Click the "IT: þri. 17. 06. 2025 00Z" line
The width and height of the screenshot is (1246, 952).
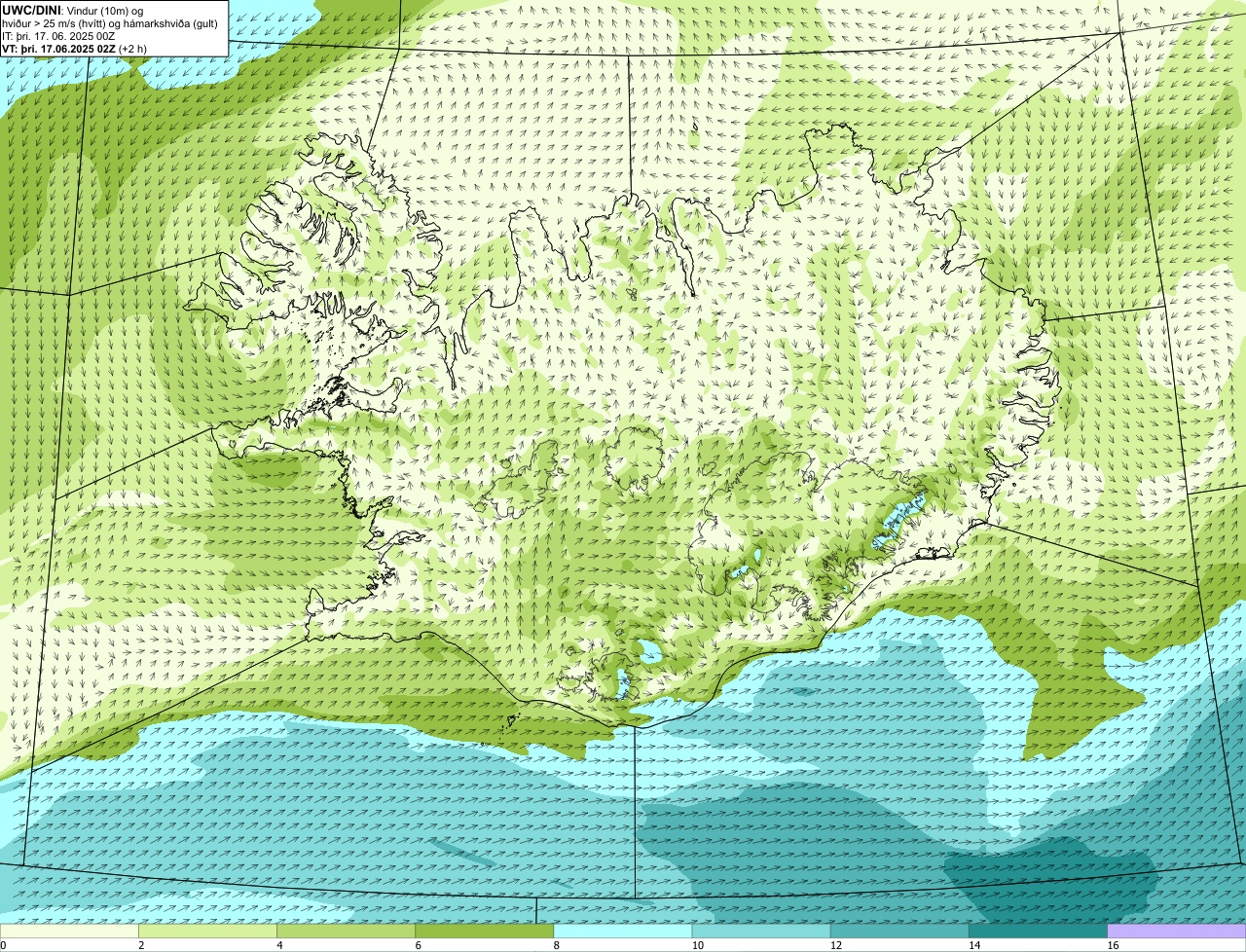coord(59,35)
